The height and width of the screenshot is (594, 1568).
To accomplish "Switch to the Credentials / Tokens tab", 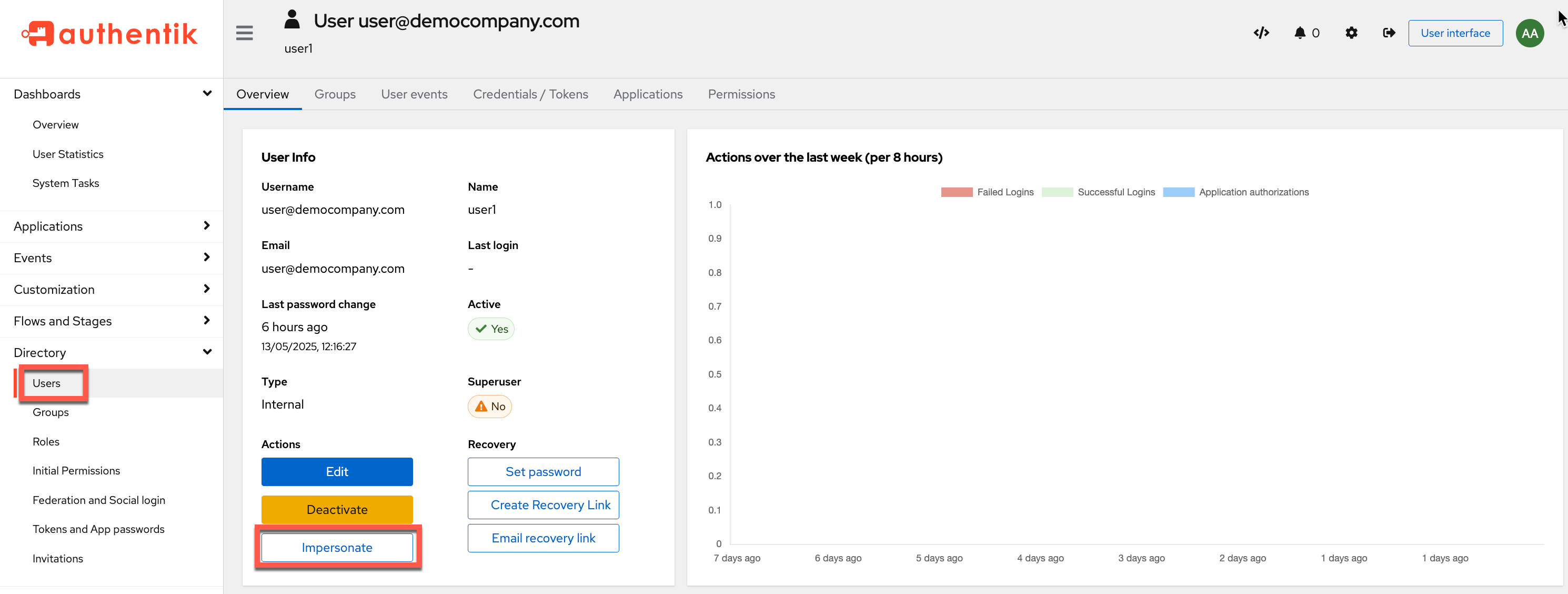I will click(x=530, y=94).
